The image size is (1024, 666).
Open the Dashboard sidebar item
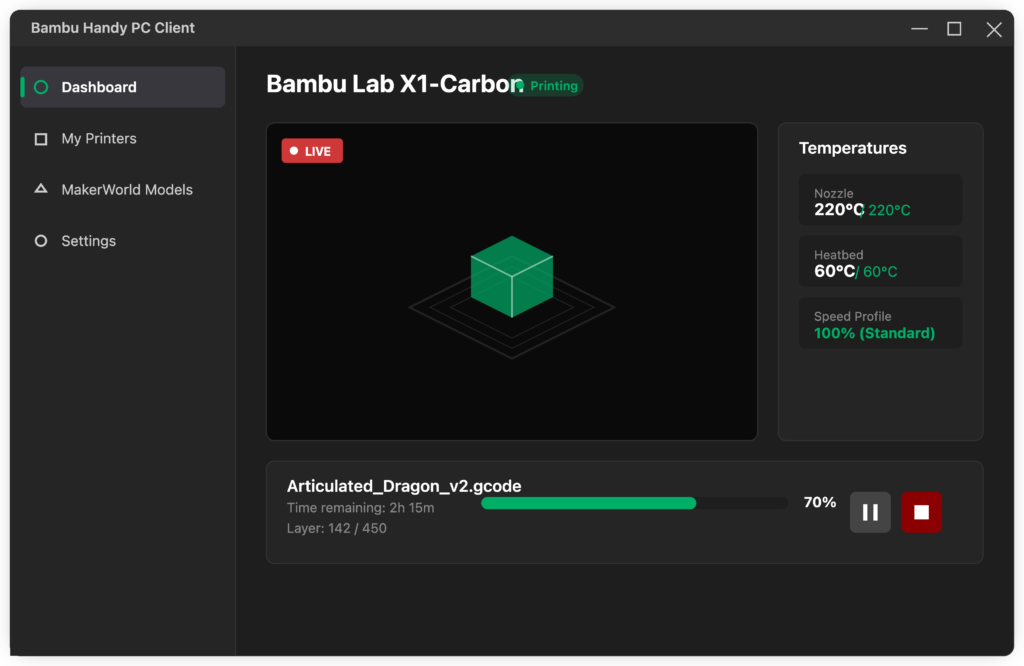click(123, 87)
